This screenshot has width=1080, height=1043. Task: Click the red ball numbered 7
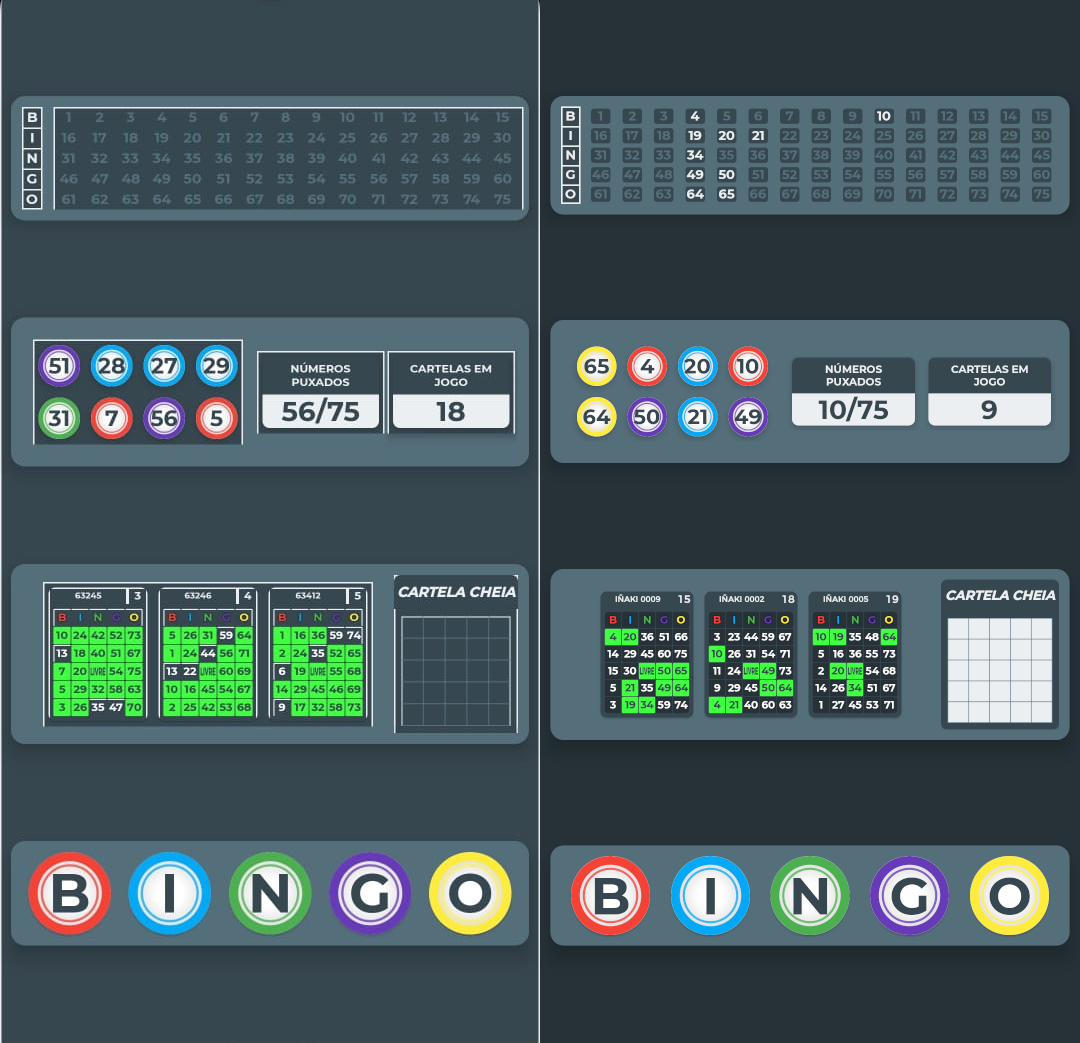(x=112, y=417)
